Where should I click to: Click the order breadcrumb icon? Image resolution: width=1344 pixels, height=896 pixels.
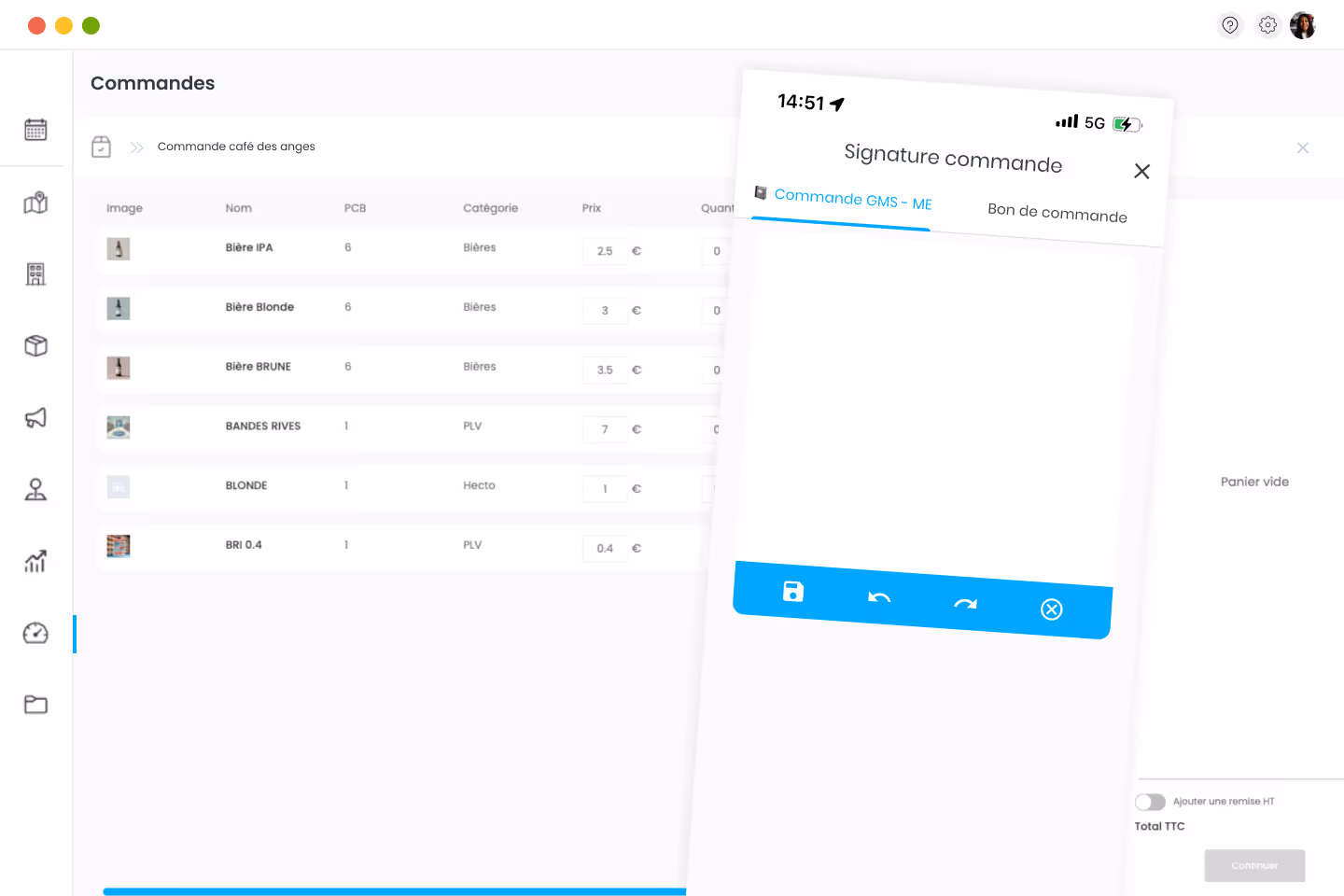pos(101,147)
